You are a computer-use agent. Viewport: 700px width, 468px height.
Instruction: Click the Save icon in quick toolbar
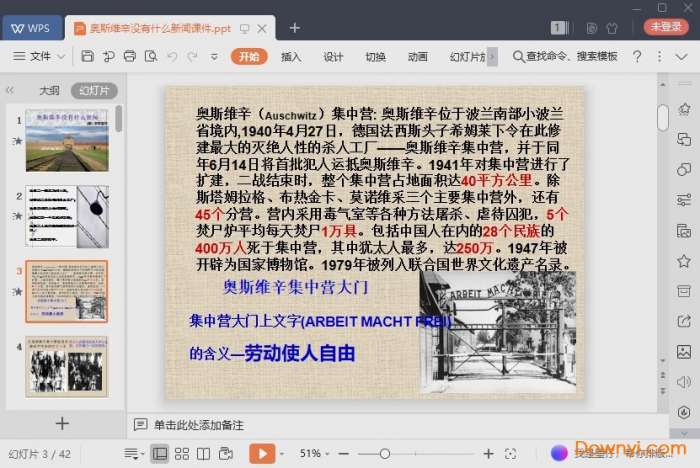(x=89, y=57)
